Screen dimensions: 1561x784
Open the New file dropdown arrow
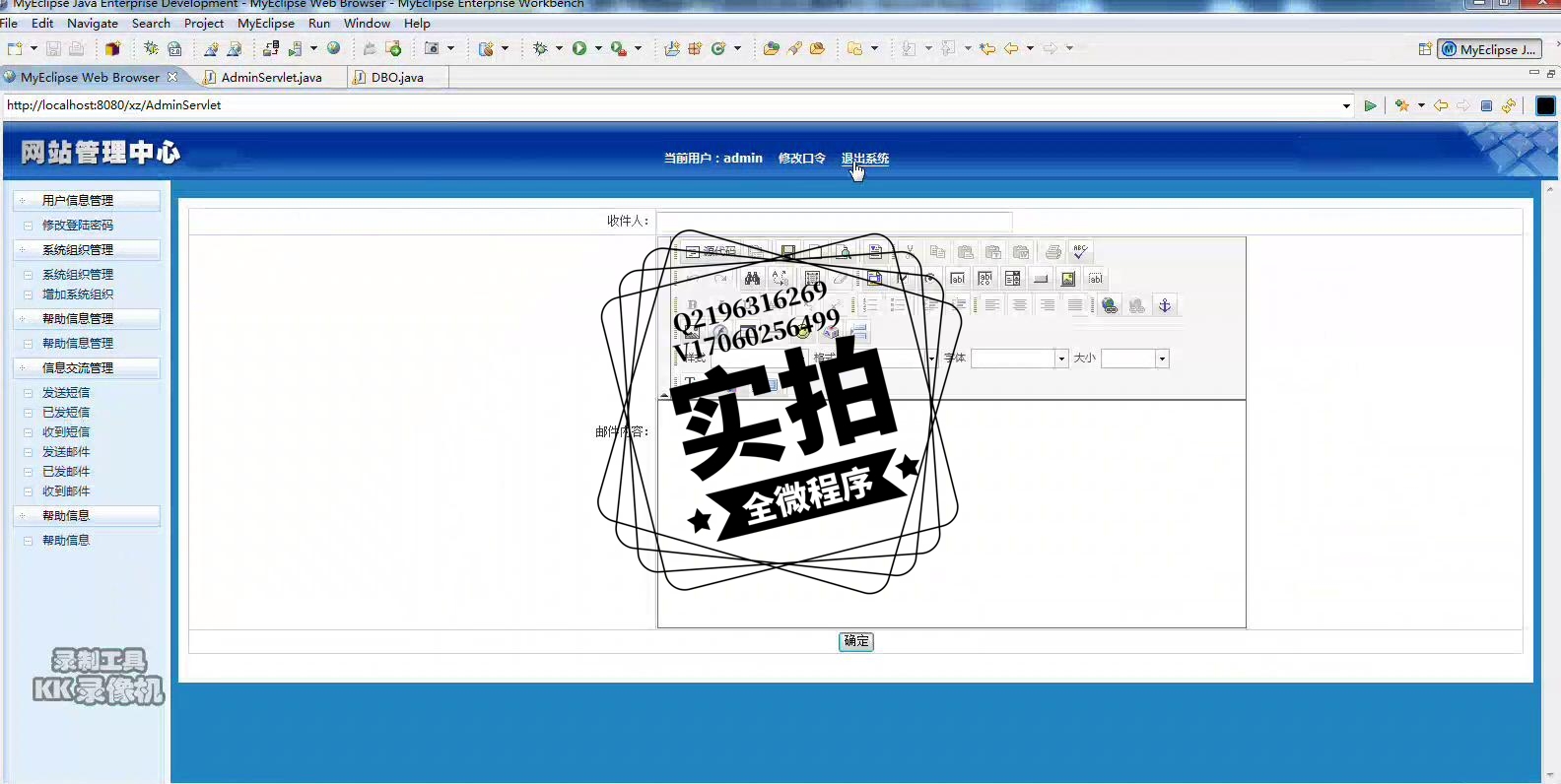pyautogui.click(x=34, y=48)
